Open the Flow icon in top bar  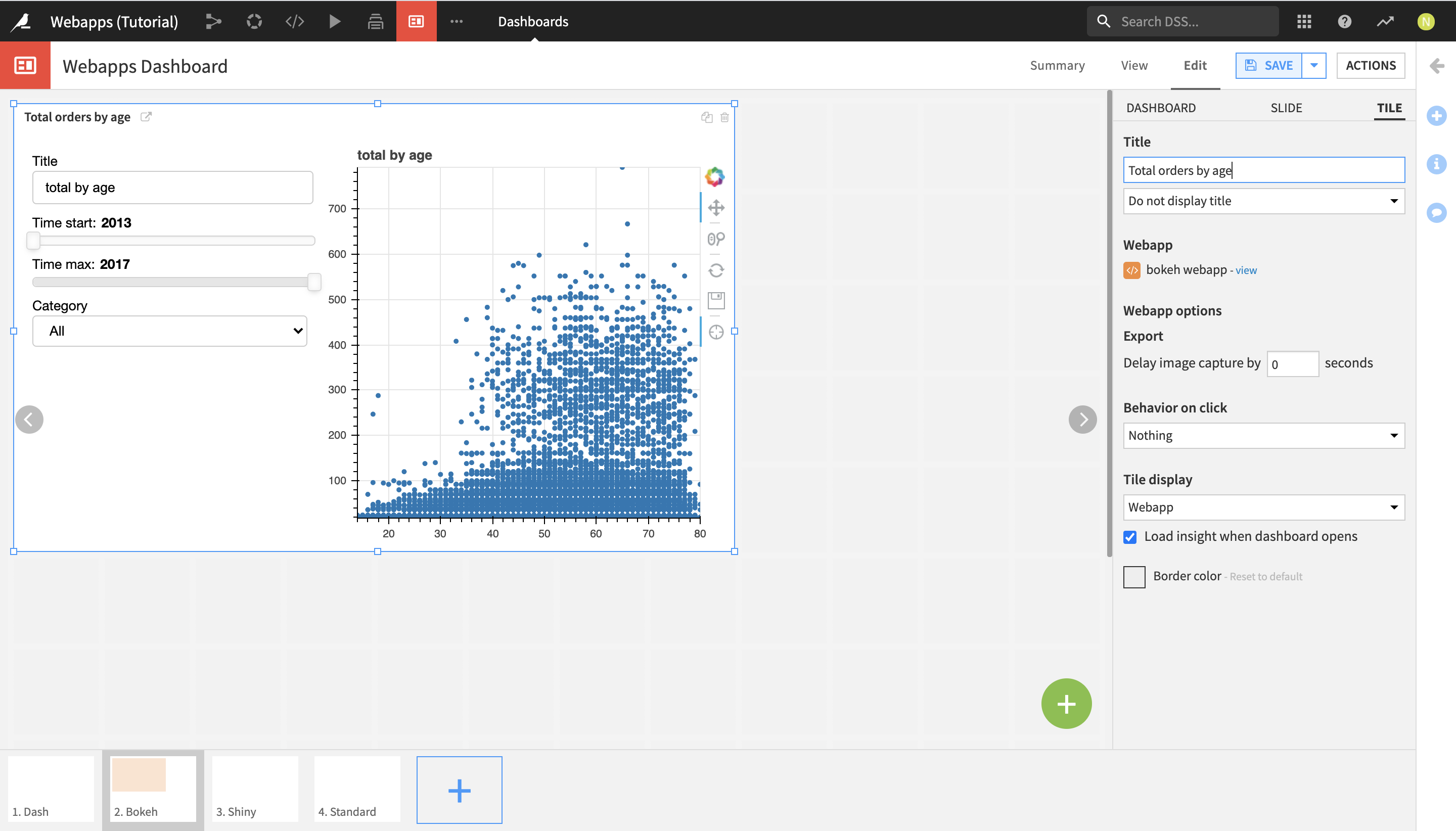click(213, 22)
